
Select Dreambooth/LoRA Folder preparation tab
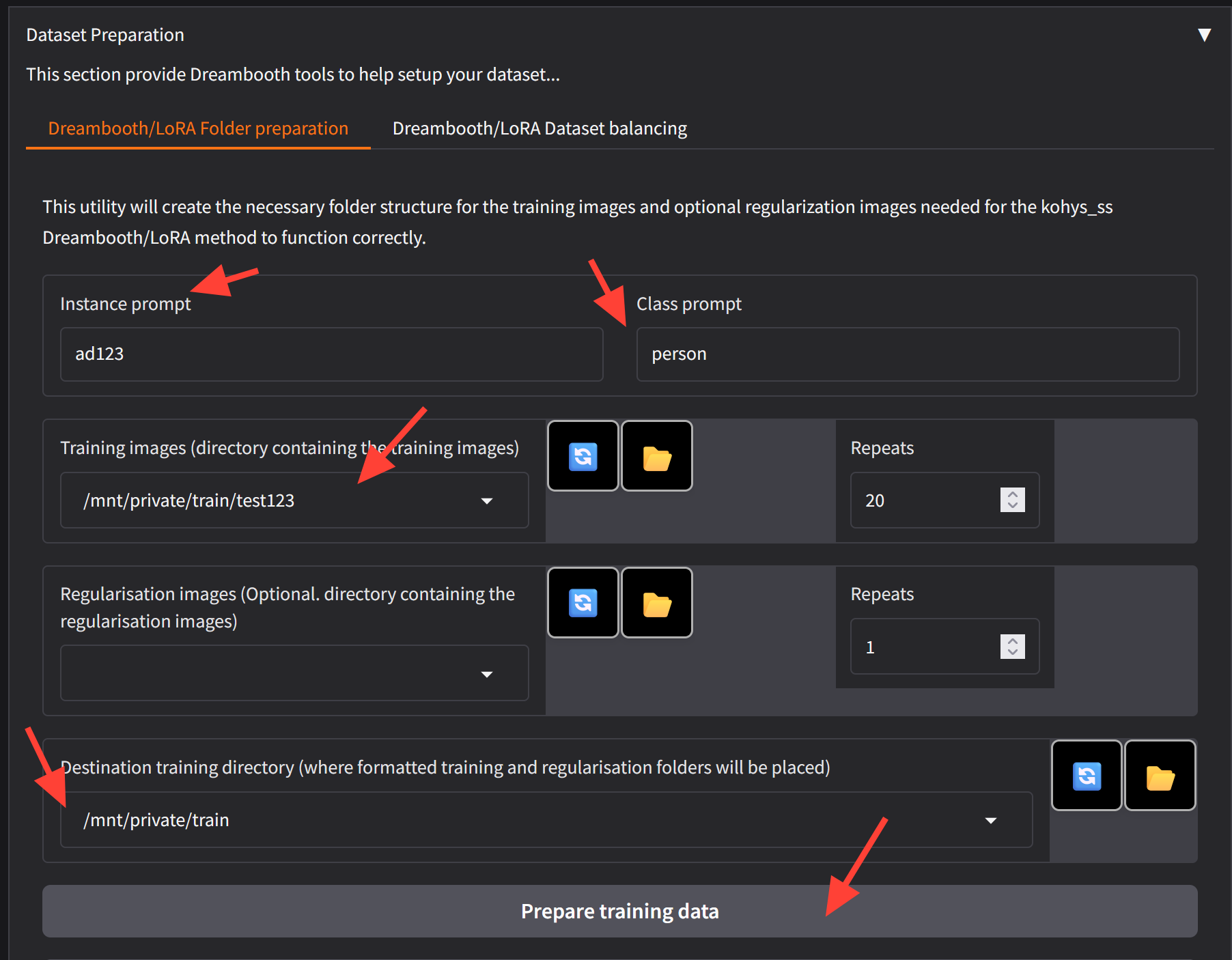[198, 128]
